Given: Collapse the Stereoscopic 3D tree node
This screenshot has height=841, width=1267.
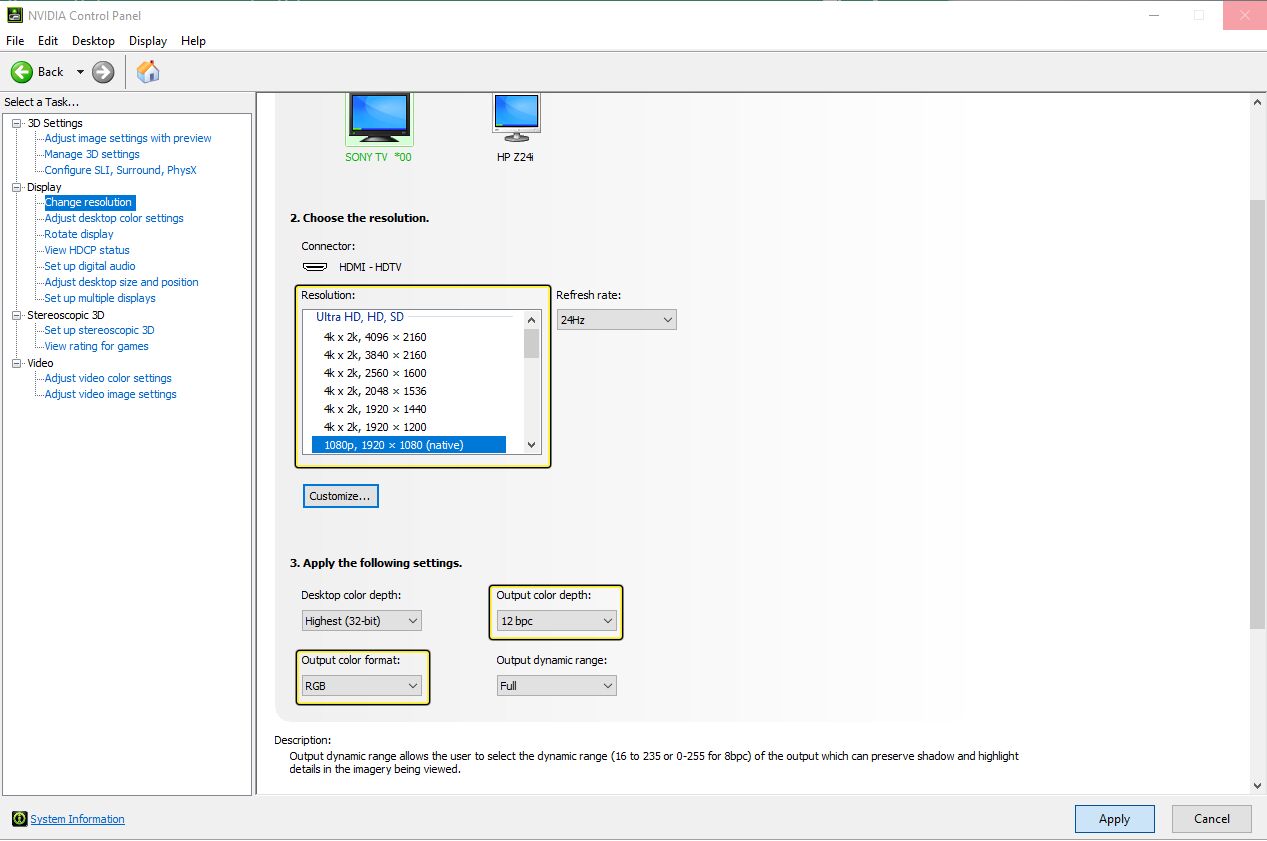Looking at the screenshot, I should [17, 315].
